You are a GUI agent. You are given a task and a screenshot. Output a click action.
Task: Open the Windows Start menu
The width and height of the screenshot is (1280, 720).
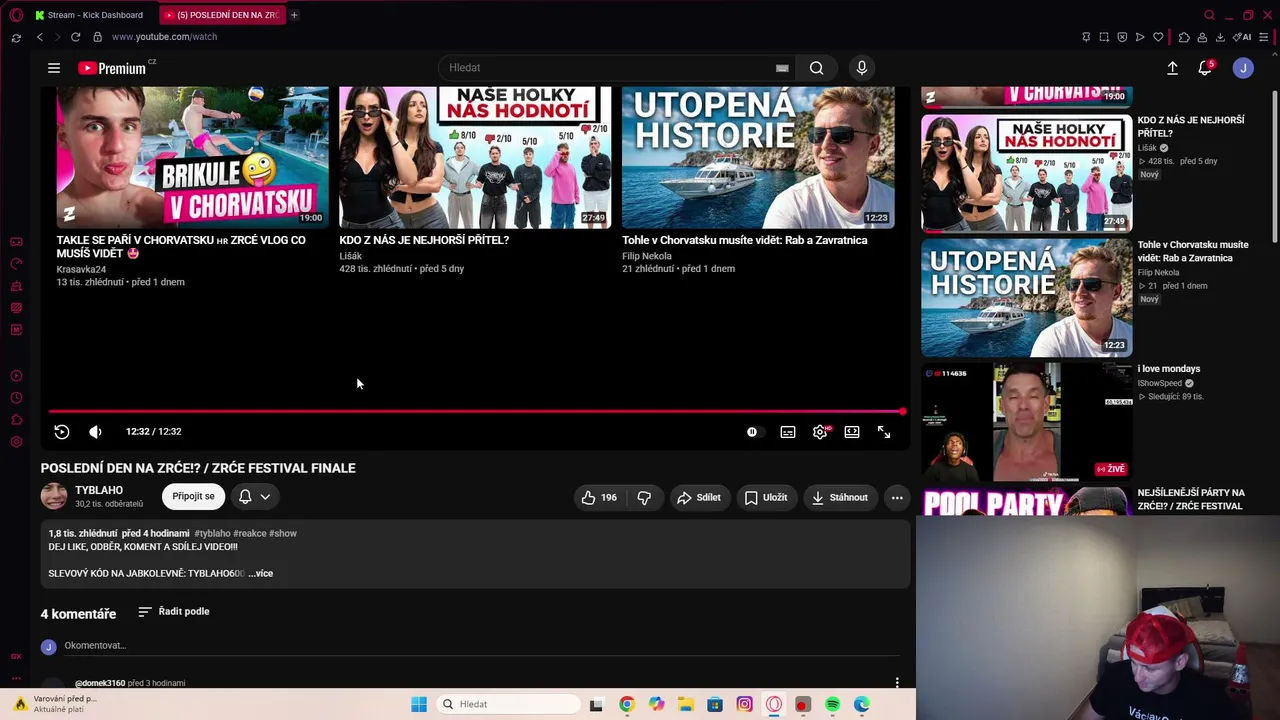(419, 704)
